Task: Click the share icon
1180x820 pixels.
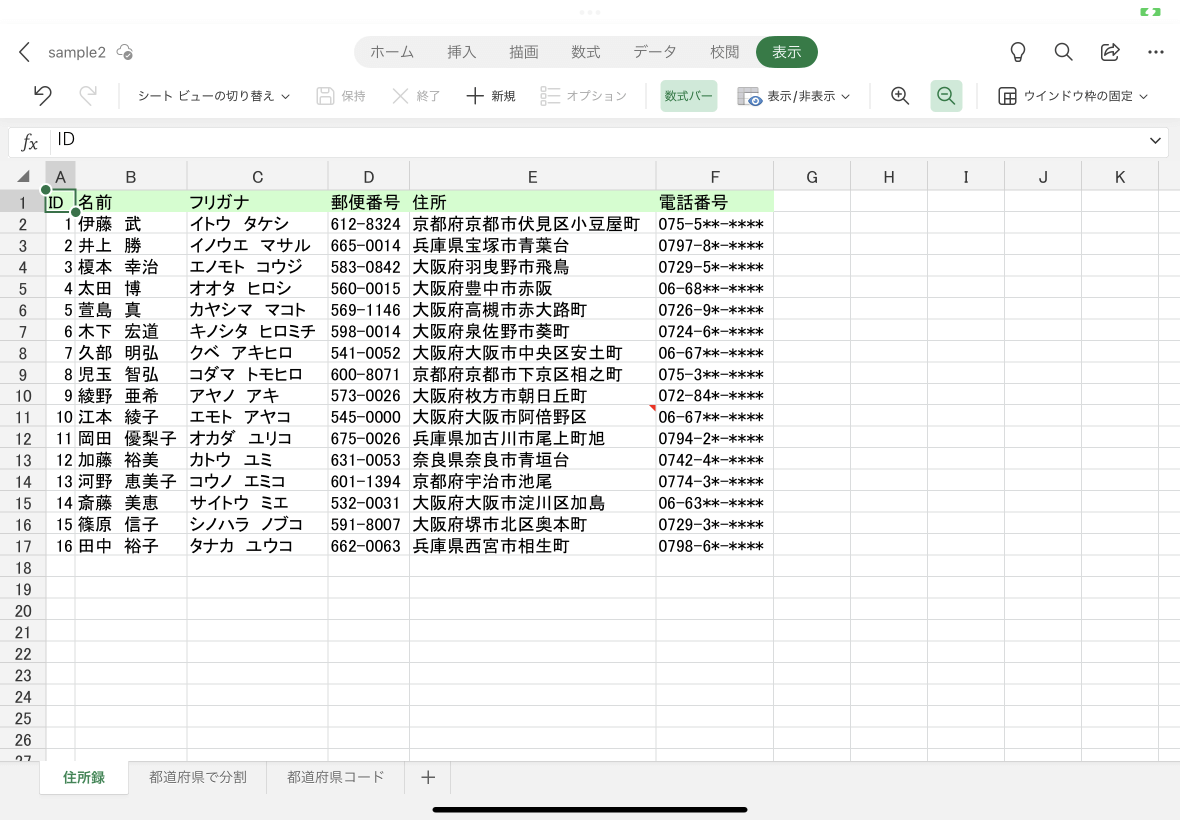Action: point(1110,52)
